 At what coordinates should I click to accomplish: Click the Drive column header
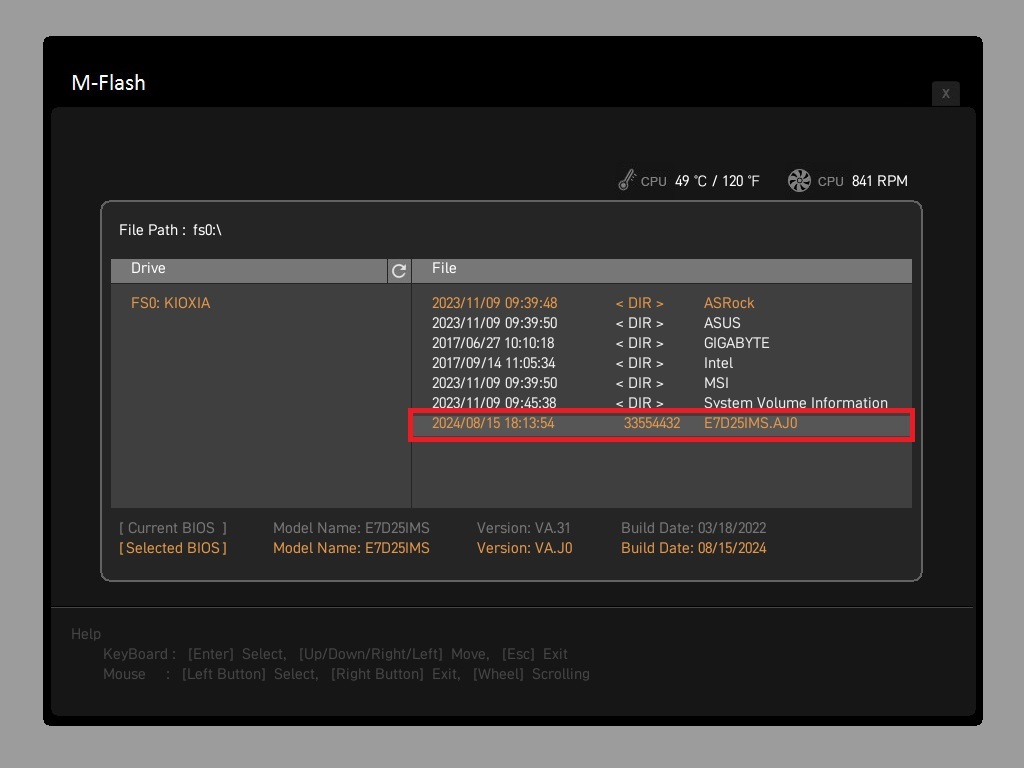148,268
